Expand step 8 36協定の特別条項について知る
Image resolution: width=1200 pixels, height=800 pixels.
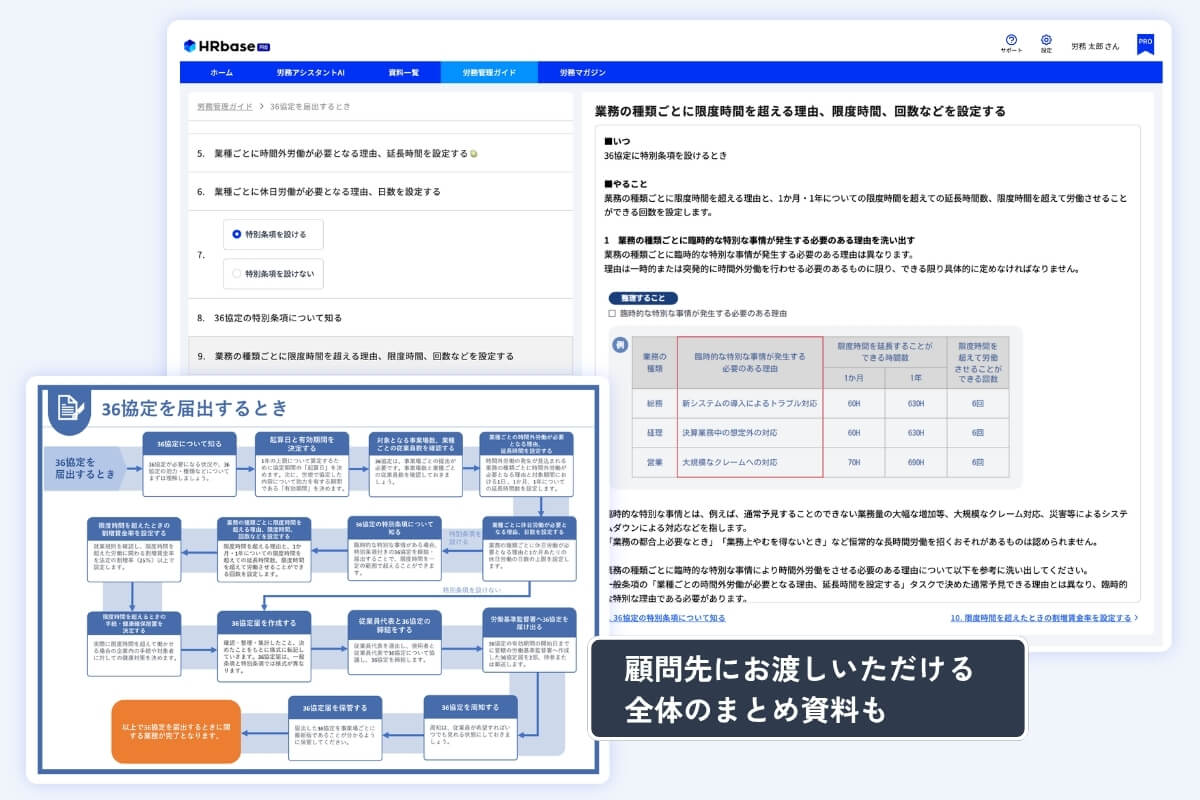[x=381, y=318]
